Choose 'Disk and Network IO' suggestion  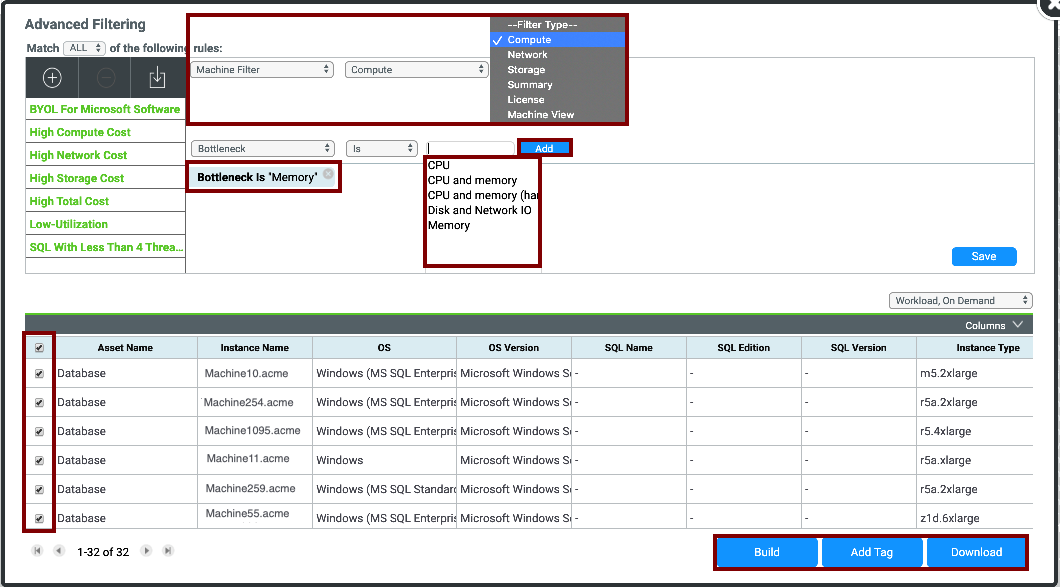coord(479,210)
